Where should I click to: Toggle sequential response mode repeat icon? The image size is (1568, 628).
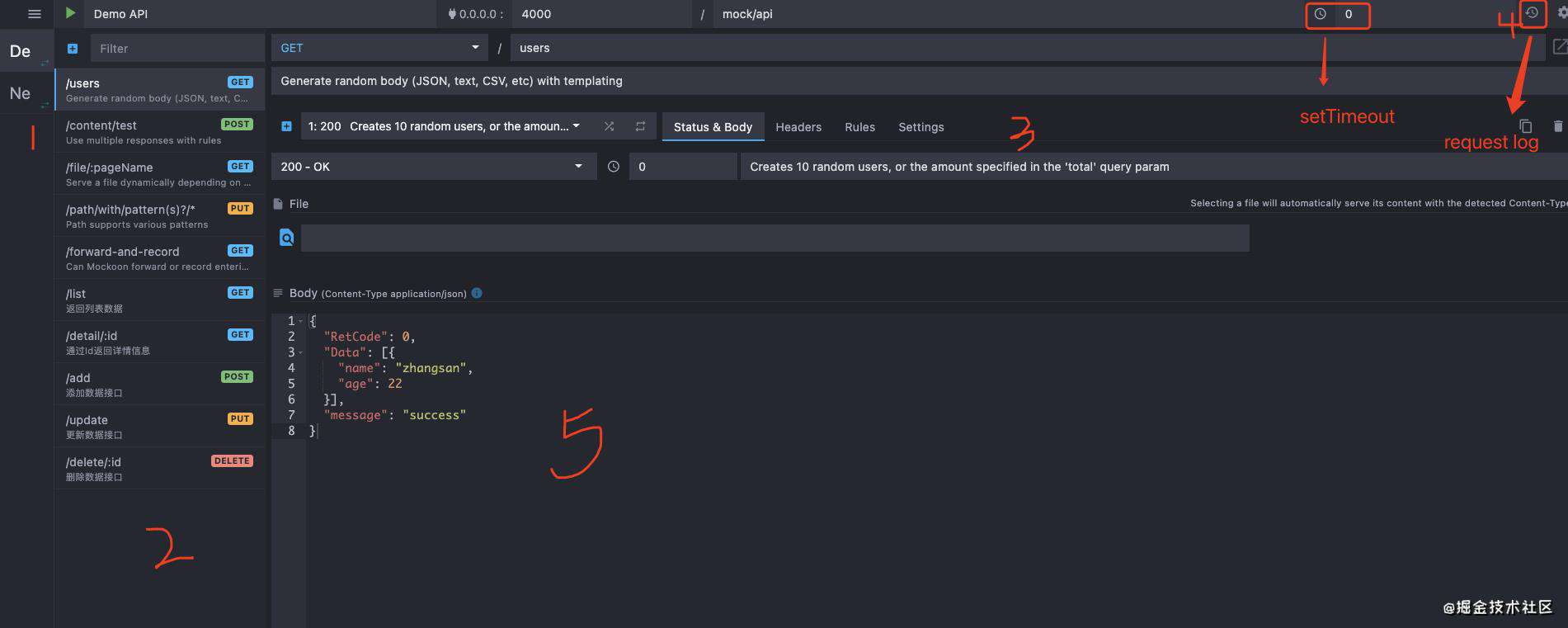point(640,126)
